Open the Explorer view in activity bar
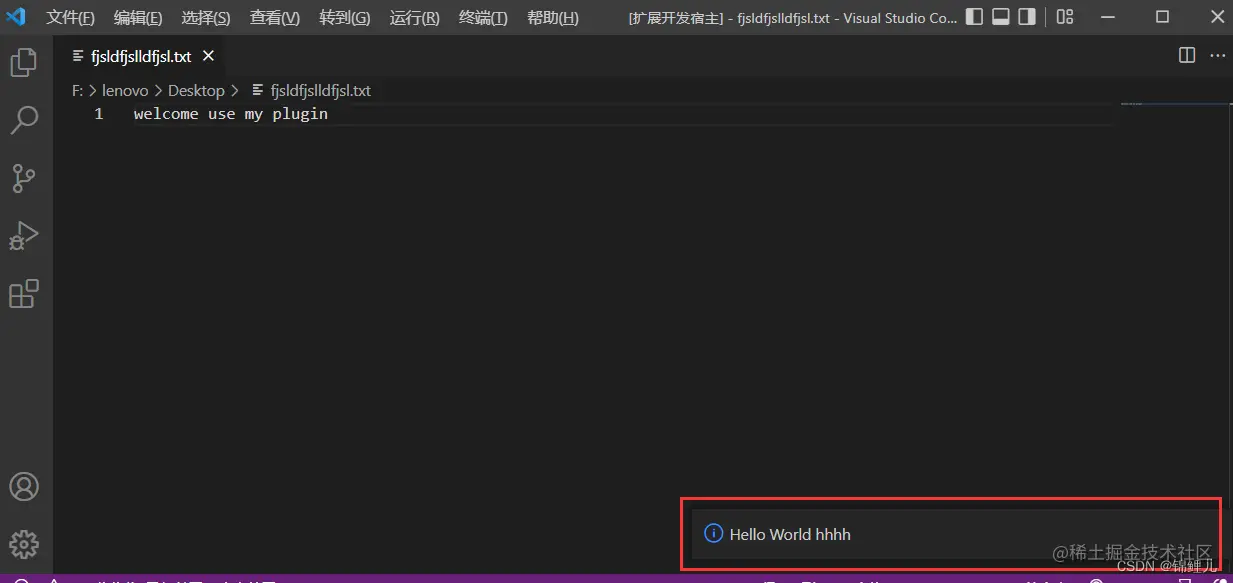 click(x=24, y=64)
